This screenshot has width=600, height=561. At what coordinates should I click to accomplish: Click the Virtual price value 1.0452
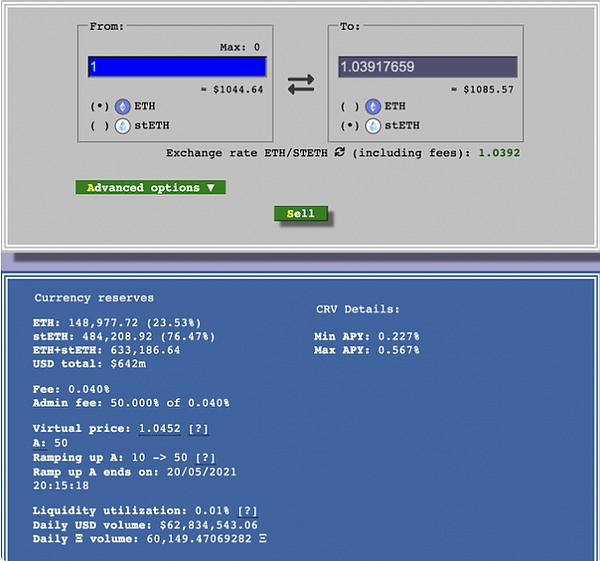click(x=160, y=429)
